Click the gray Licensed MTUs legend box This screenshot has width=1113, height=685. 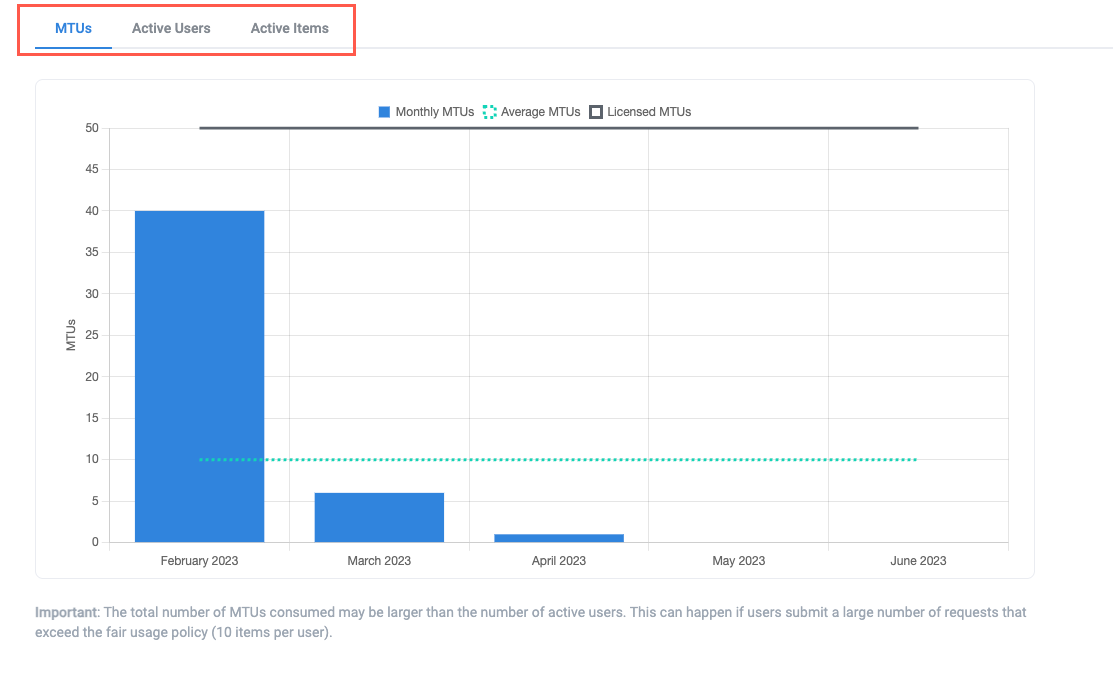tap(596, 112)
